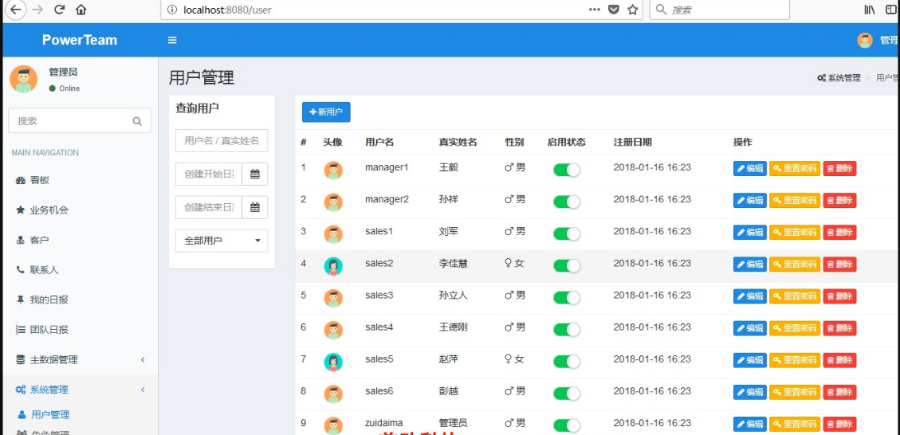Collapse 系统管理 menu chevron
The height and width of the screenshot is (435, 900).
pos(143,390)
